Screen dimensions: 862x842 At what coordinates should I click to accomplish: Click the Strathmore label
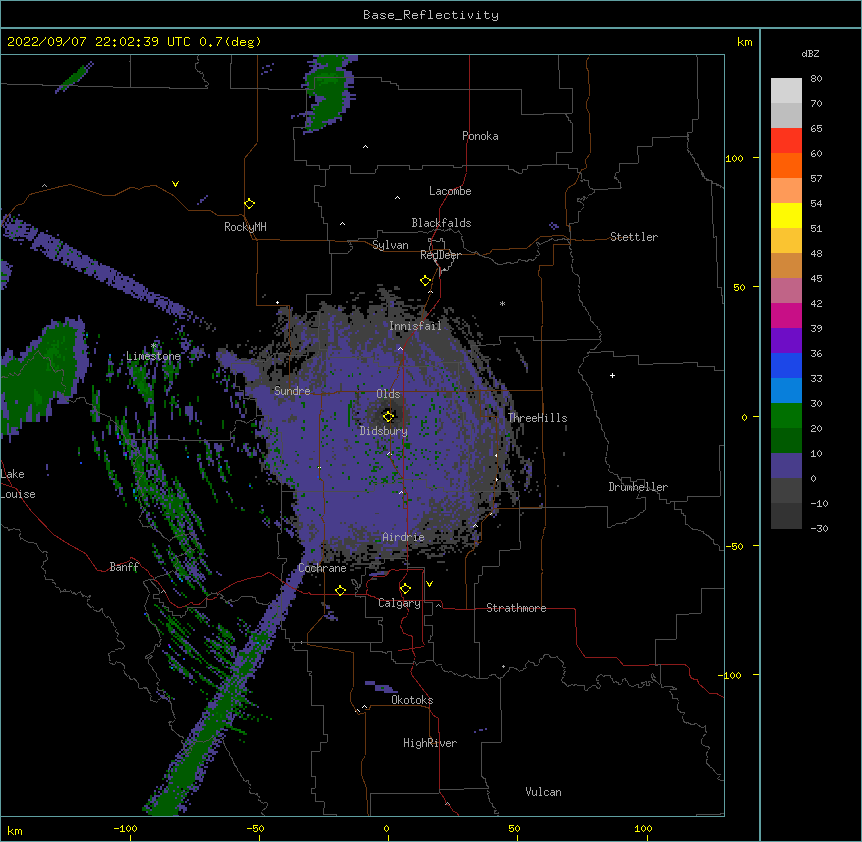516,608
